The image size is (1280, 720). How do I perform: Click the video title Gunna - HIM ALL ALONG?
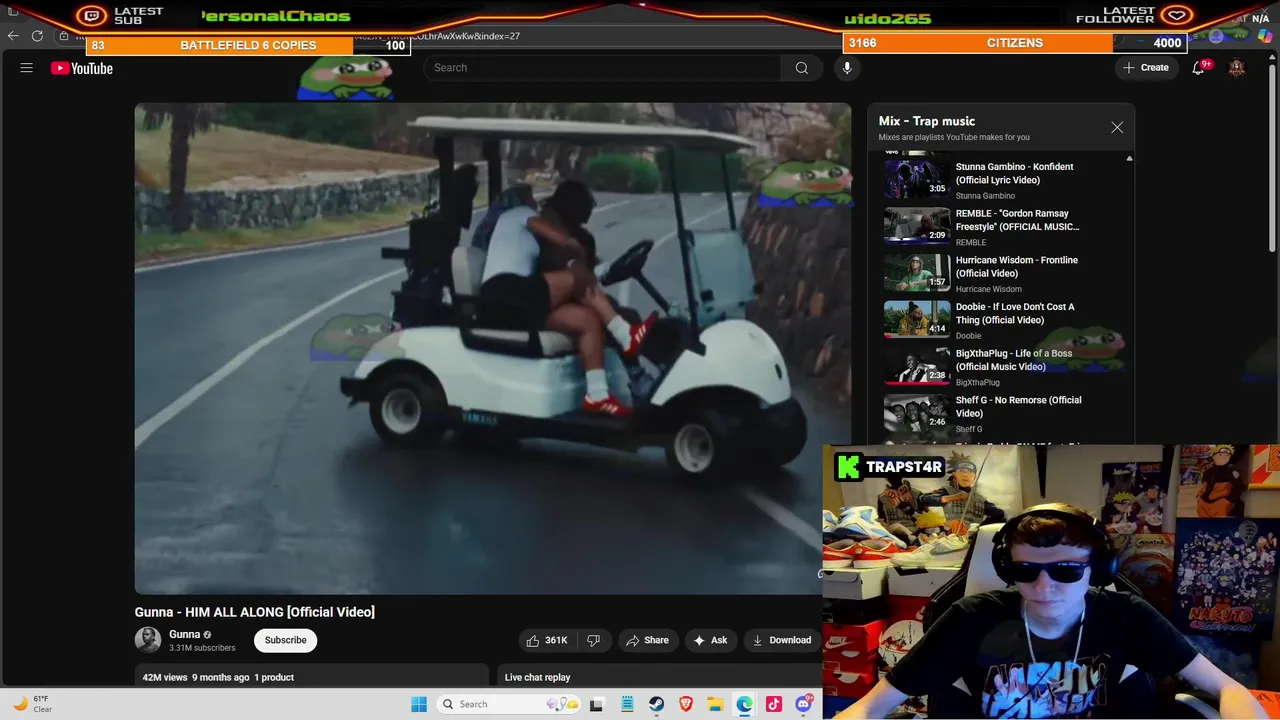tap(255, 612)
